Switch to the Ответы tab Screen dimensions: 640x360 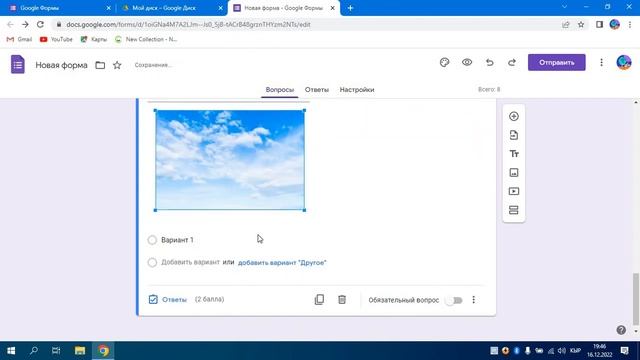click(x=317, y=90)
